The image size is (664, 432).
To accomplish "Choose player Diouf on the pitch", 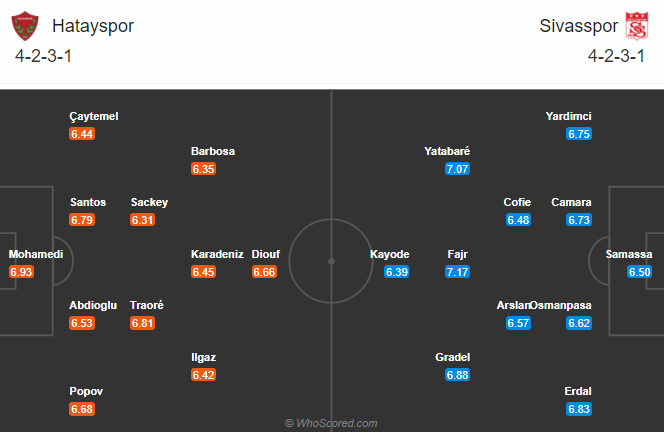I will (266, 254).
